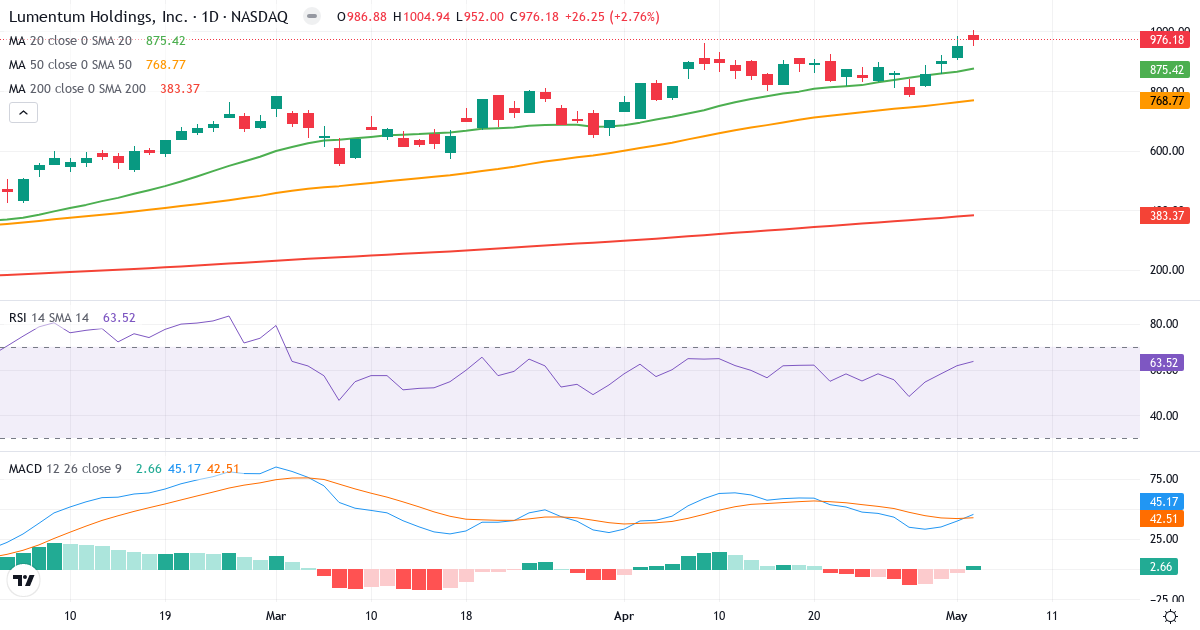This screenshot has height=630, width=1200.
Task: Click the Apr label on time axis
Action: tap(625, 618)
